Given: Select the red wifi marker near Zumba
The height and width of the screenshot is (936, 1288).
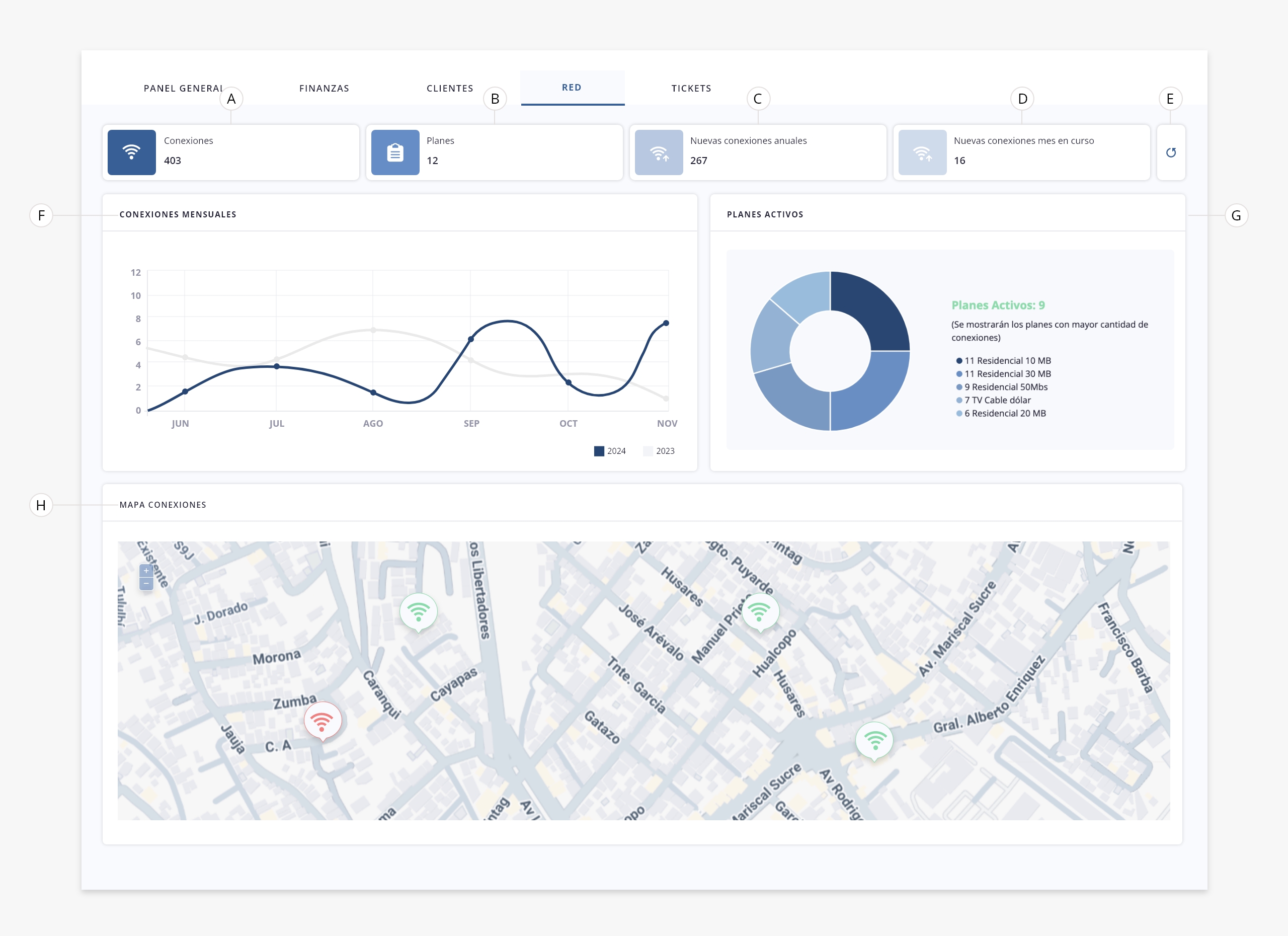Looking at the screenshot, I should pyautogui.click(x=322, y=720).
